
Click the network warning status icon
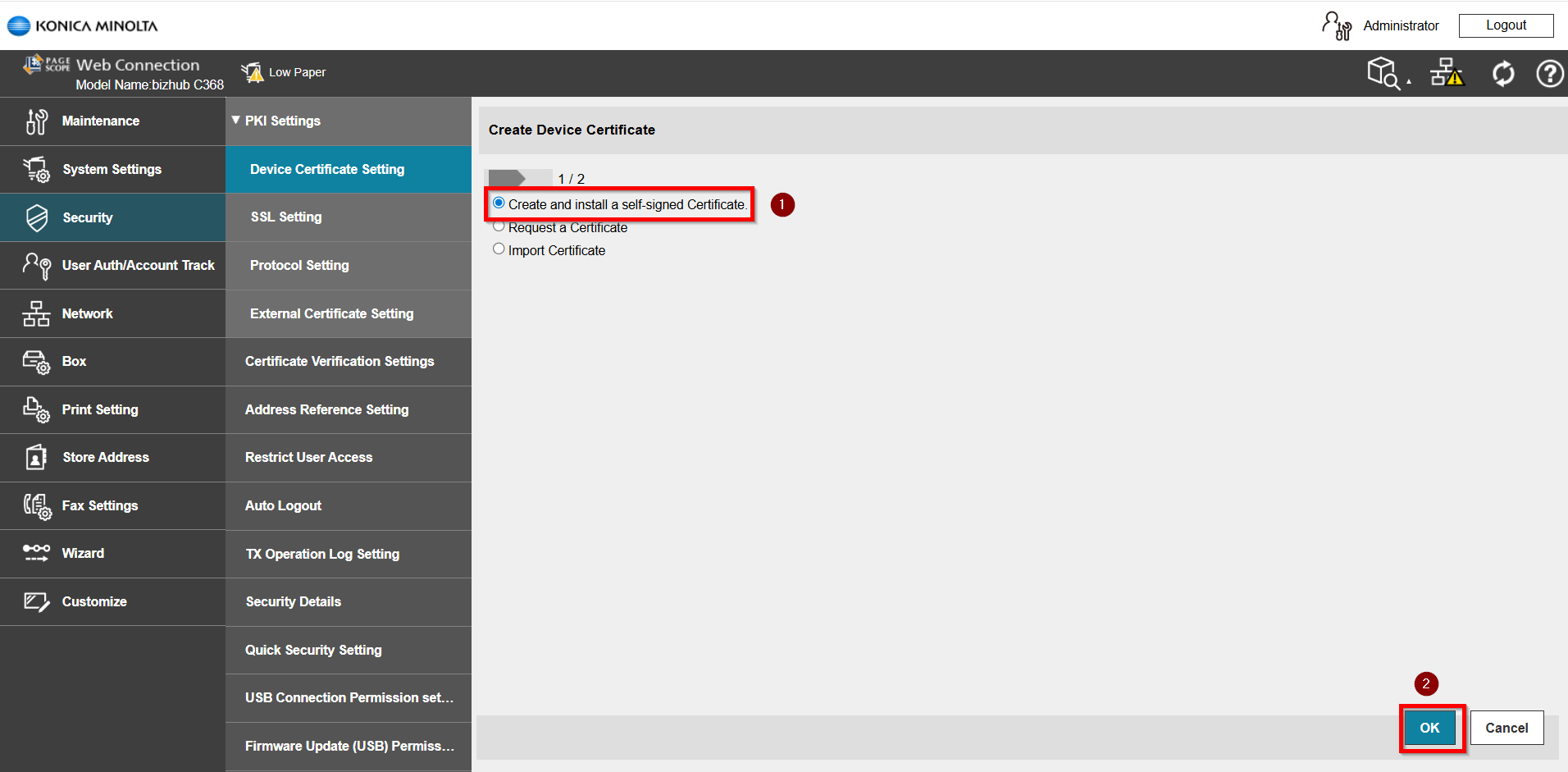(x=1447, y=73)
